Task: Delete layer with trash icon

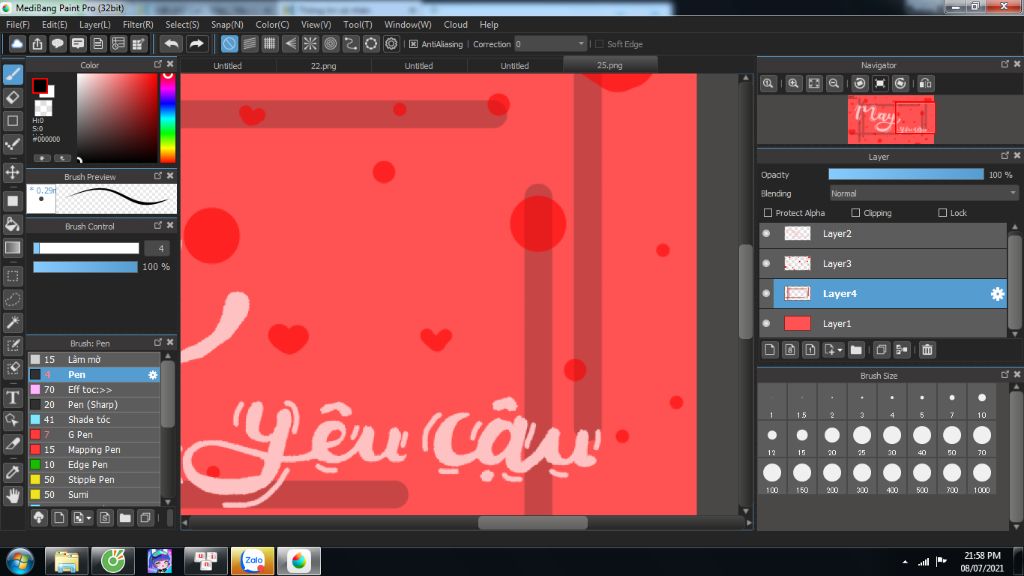Action: (x=927, y=350)
